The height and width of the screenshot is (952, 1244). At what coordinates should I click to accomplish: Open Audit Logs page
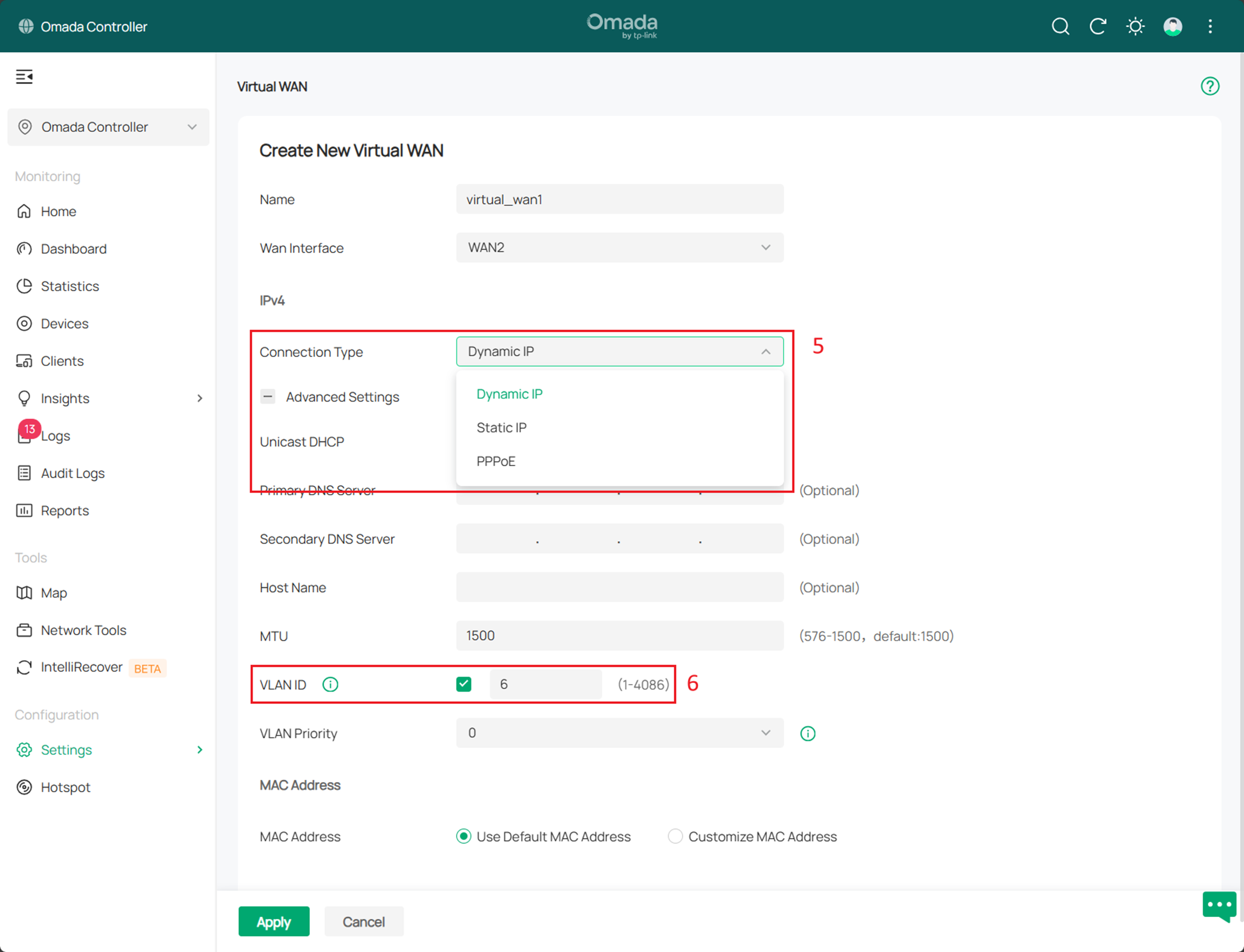(73, 473)
